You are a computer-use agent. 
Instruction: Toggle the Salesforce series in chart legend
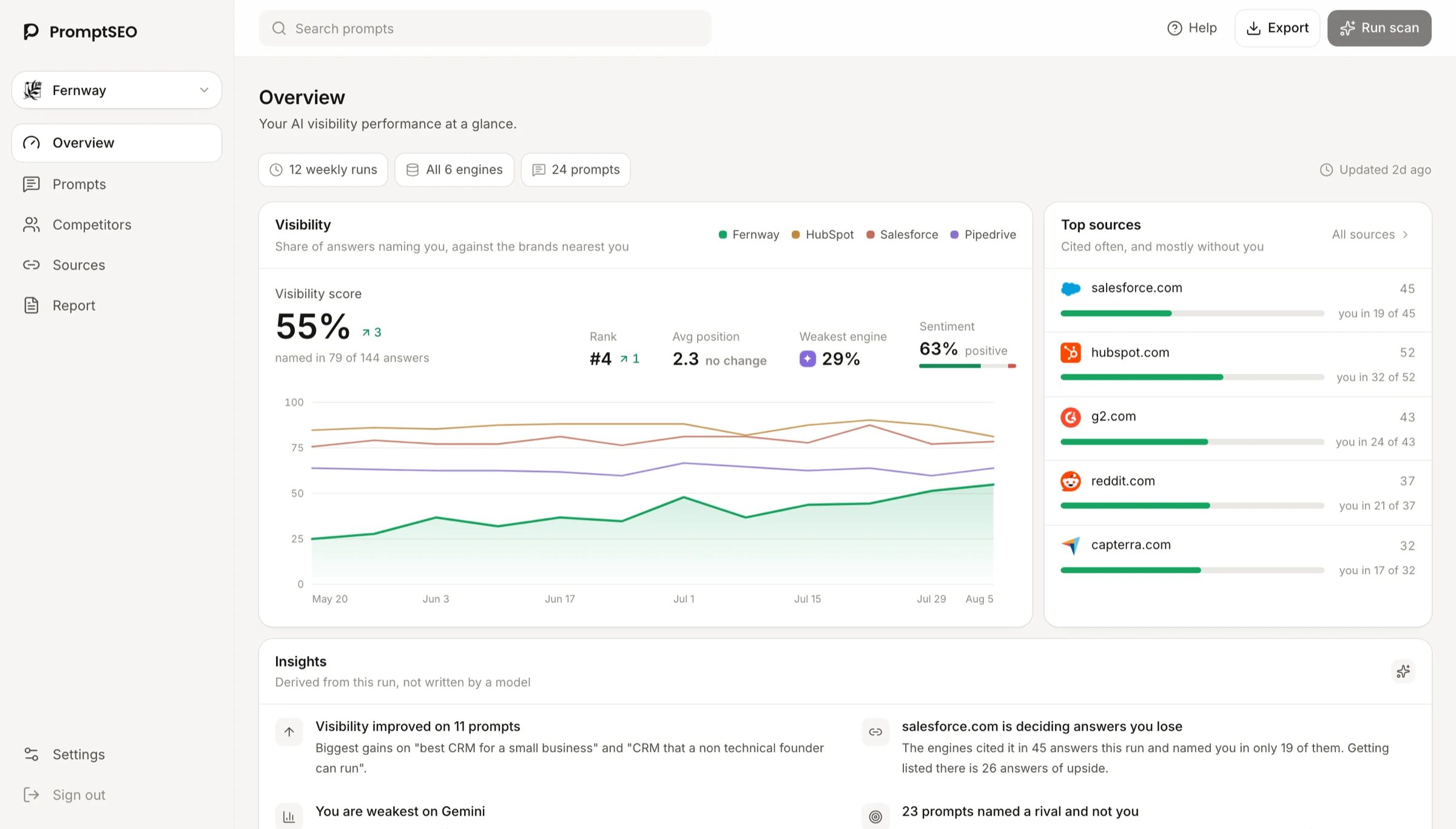pyautogui.click(x=902, y=235)
